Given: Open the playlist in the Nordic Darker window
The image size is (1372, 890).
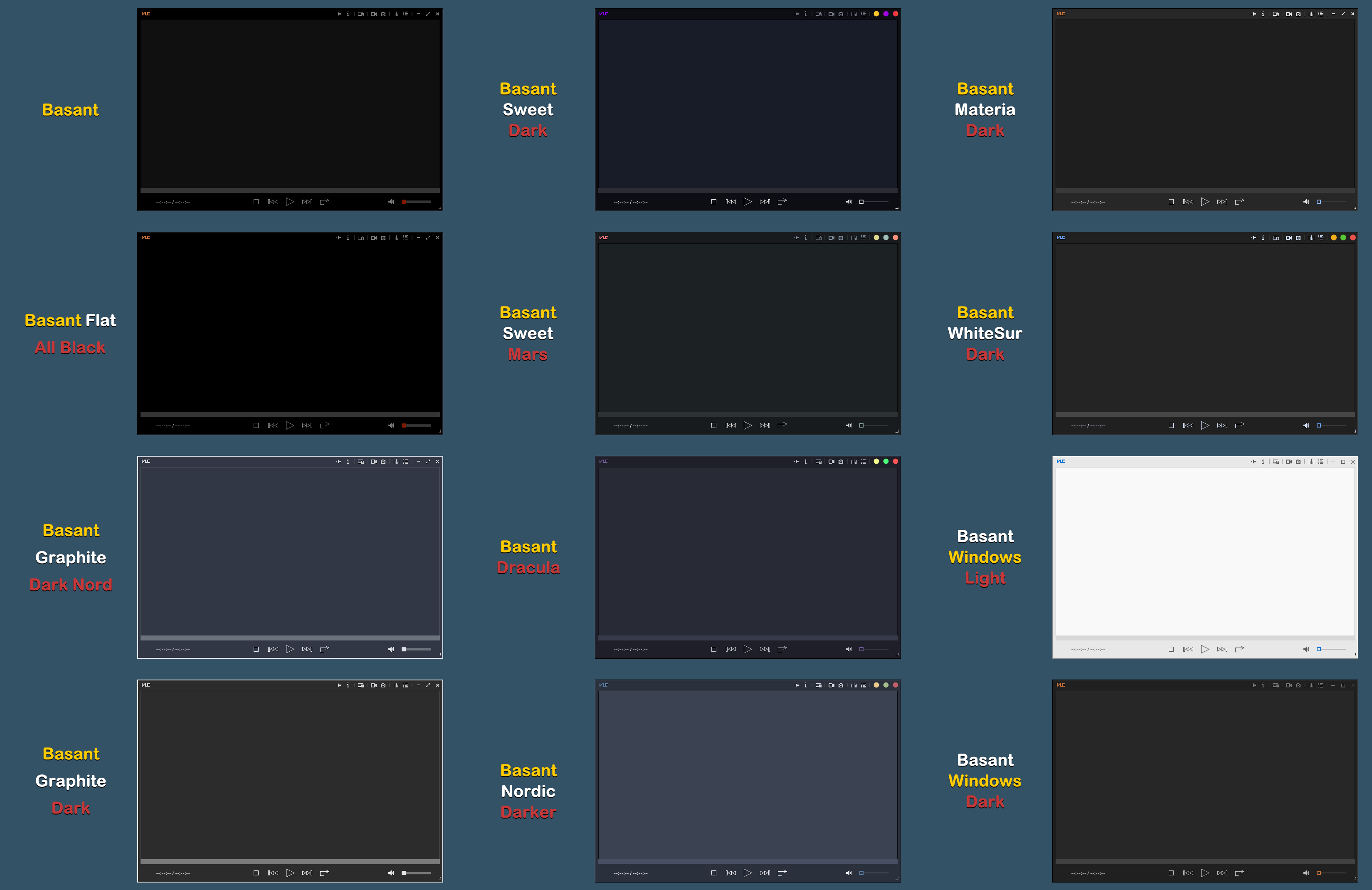Looking at the screenshot, I should click(x=864, y=685).
